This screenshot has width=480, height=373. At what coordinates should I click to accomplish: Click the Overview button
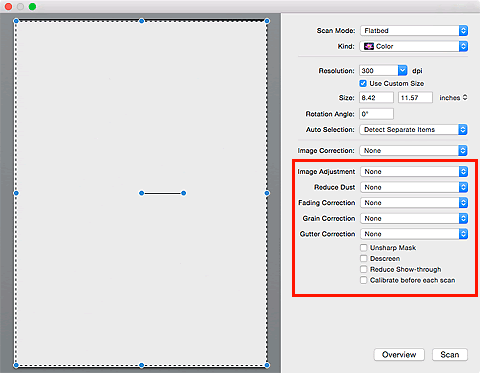click(x=399, y=355)
